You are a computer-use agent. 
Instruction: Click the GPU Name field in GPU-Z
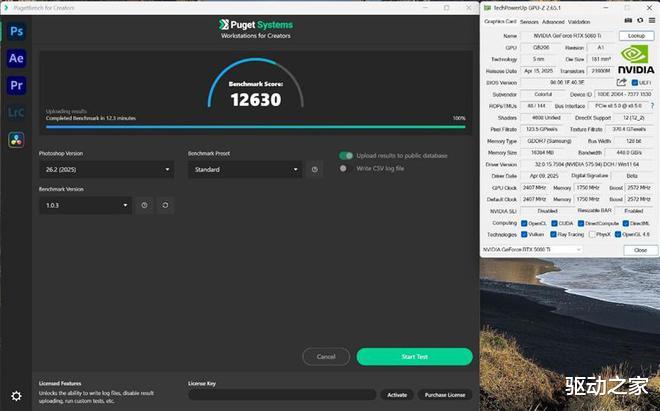(x=567, y=36)
